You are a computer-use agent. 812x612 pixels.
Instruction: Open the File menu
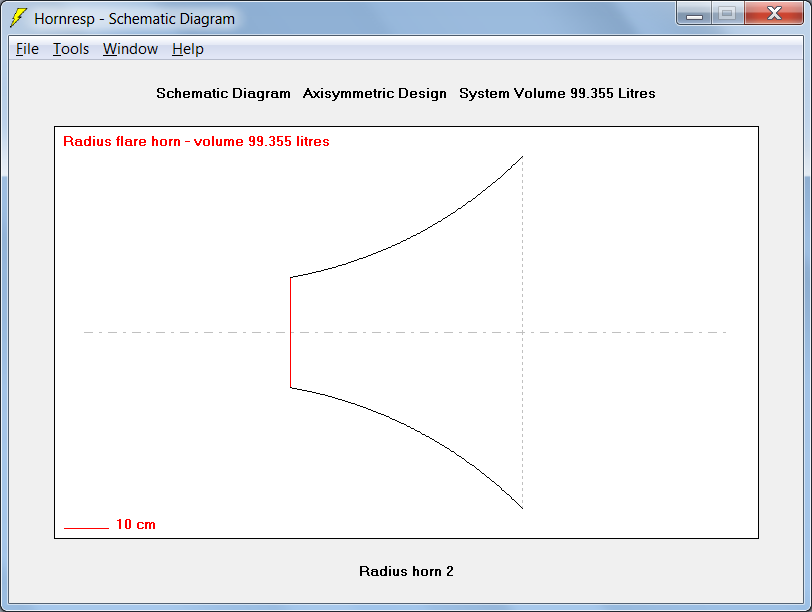click(27, 49)
